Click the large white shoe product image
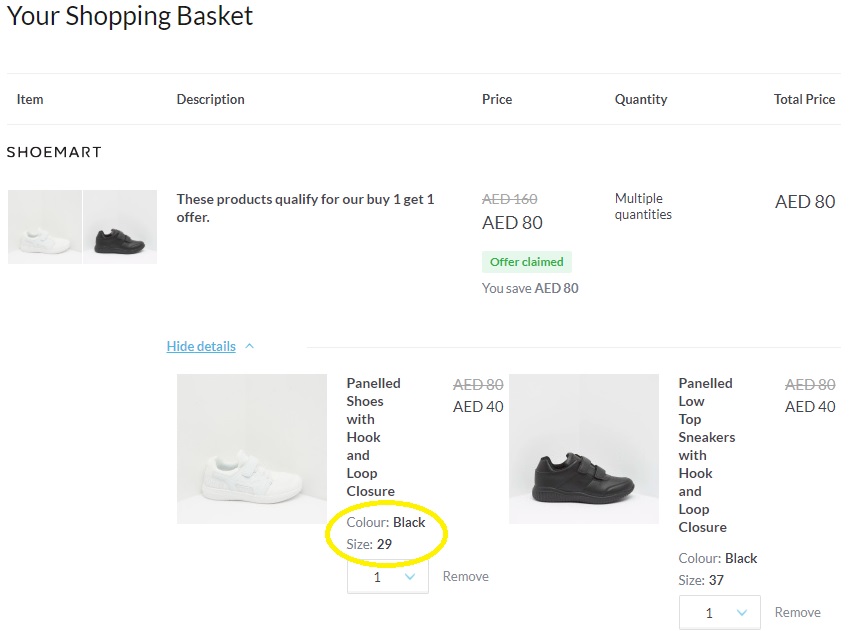The height and width of the screenshot is (631, 858). 252,449
